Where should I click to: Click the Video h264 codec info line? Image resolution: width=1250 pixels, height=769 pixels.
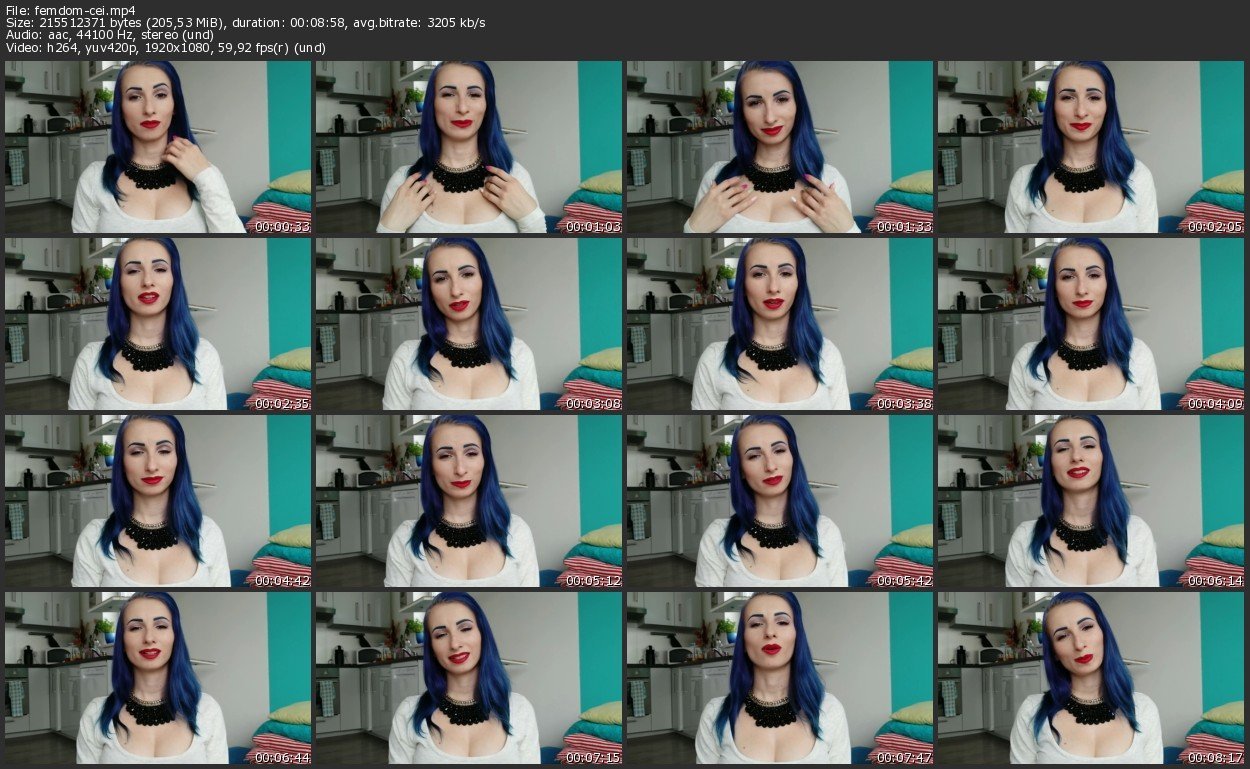tap(165, 48)
